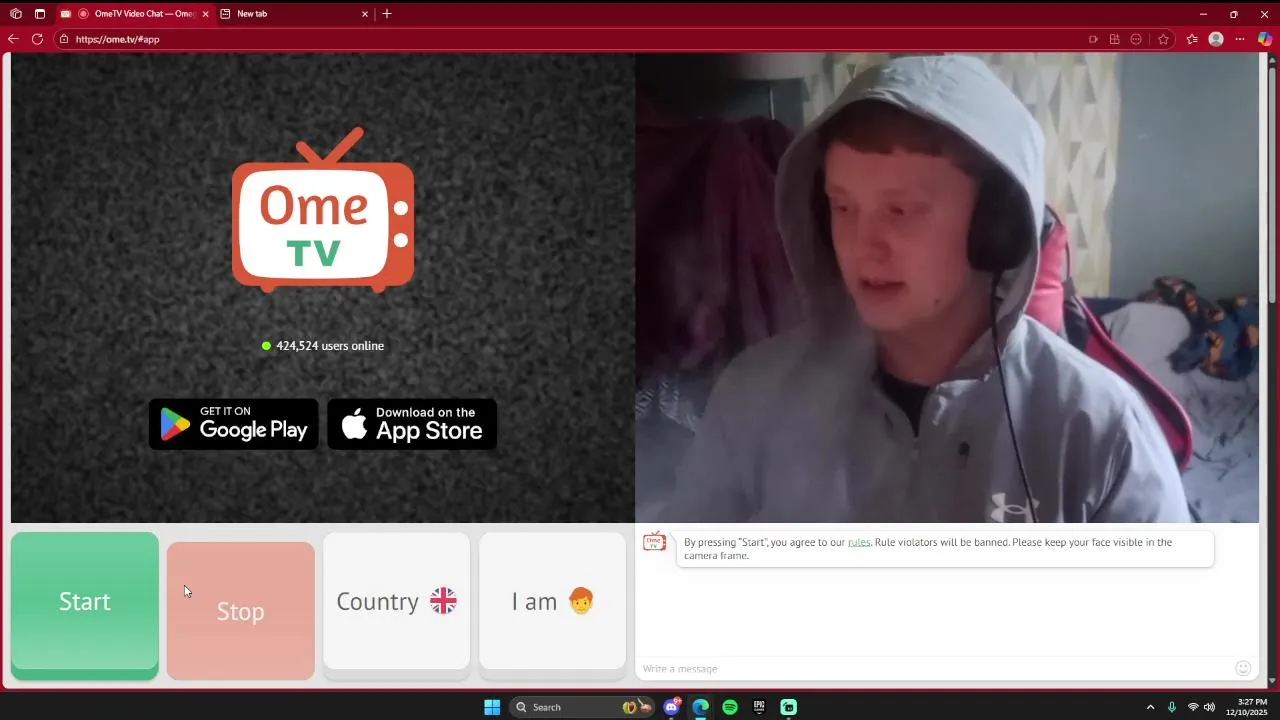The width and height of the screenshot is (1280, 720).
Task: Open the favorites list icon
Action: tap(1192, 39)
